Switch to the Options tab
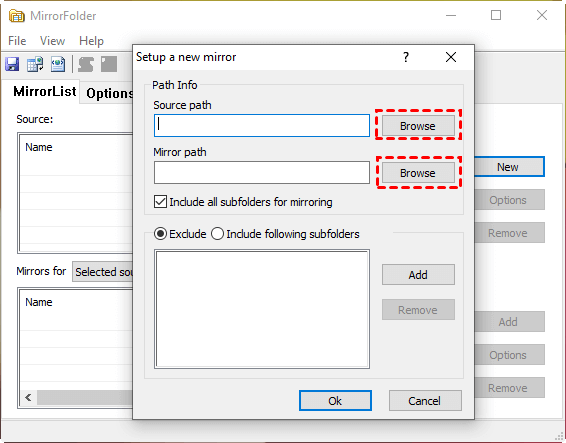Screen dimensions: 566x443 click(x=107, y=93)
